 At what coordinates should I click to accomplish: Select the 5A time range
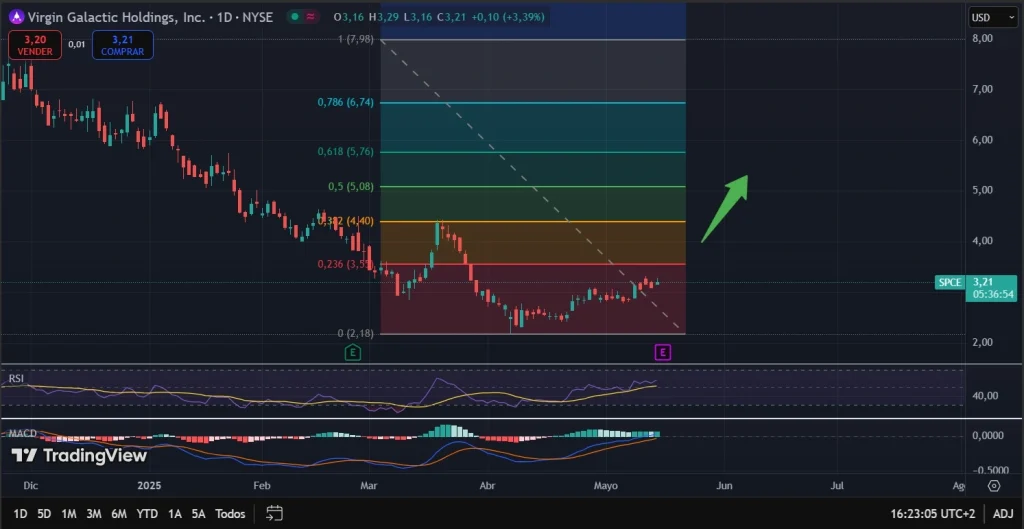199,514
